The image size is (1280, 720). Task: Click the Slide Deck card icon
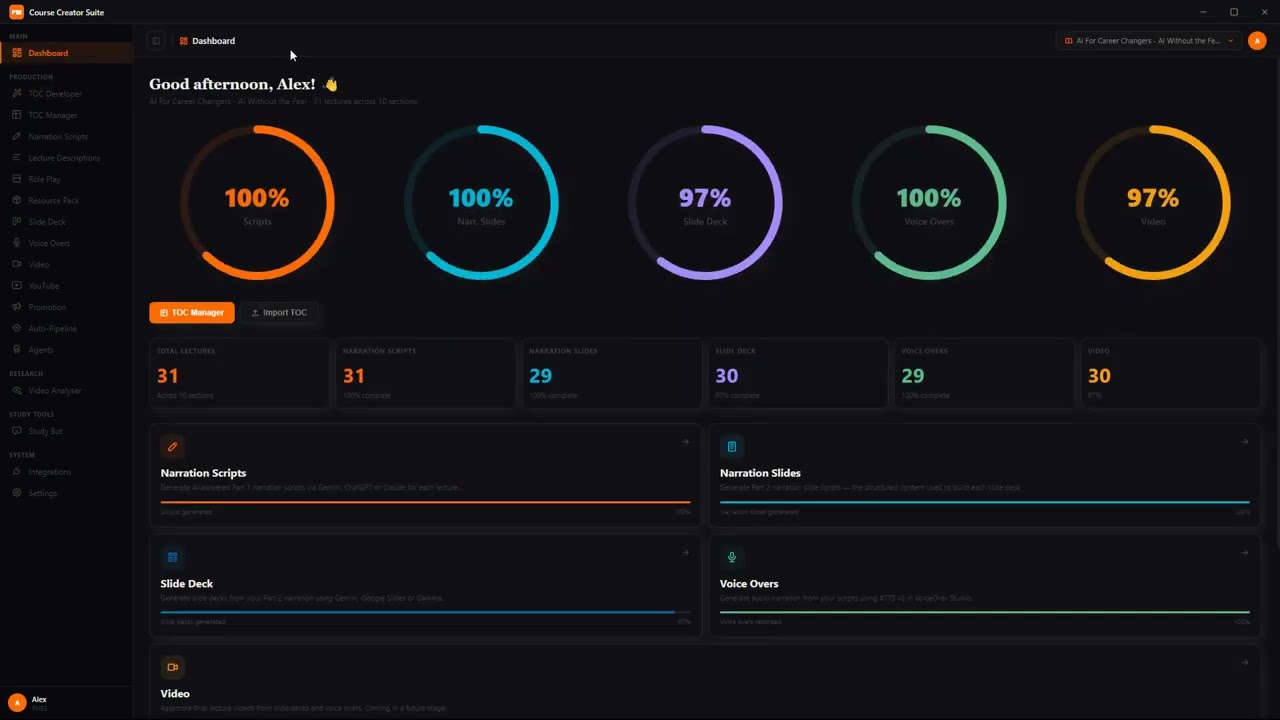(172, 557)
